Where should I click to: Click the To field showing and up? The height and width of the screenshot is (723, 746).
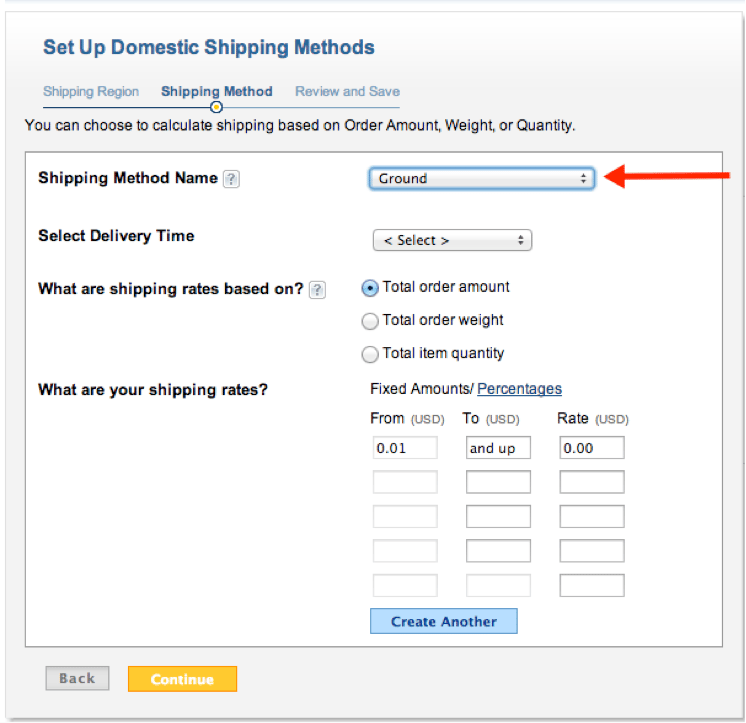pos(498,448)
